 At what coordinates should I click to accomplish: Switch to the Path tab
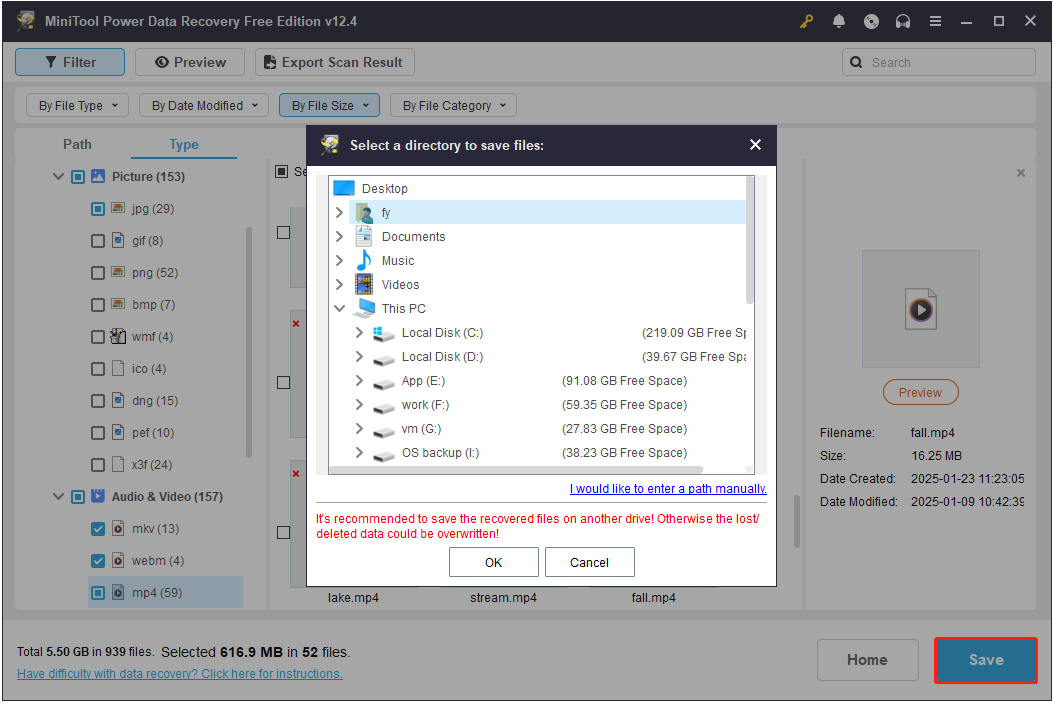click(77, 144)
